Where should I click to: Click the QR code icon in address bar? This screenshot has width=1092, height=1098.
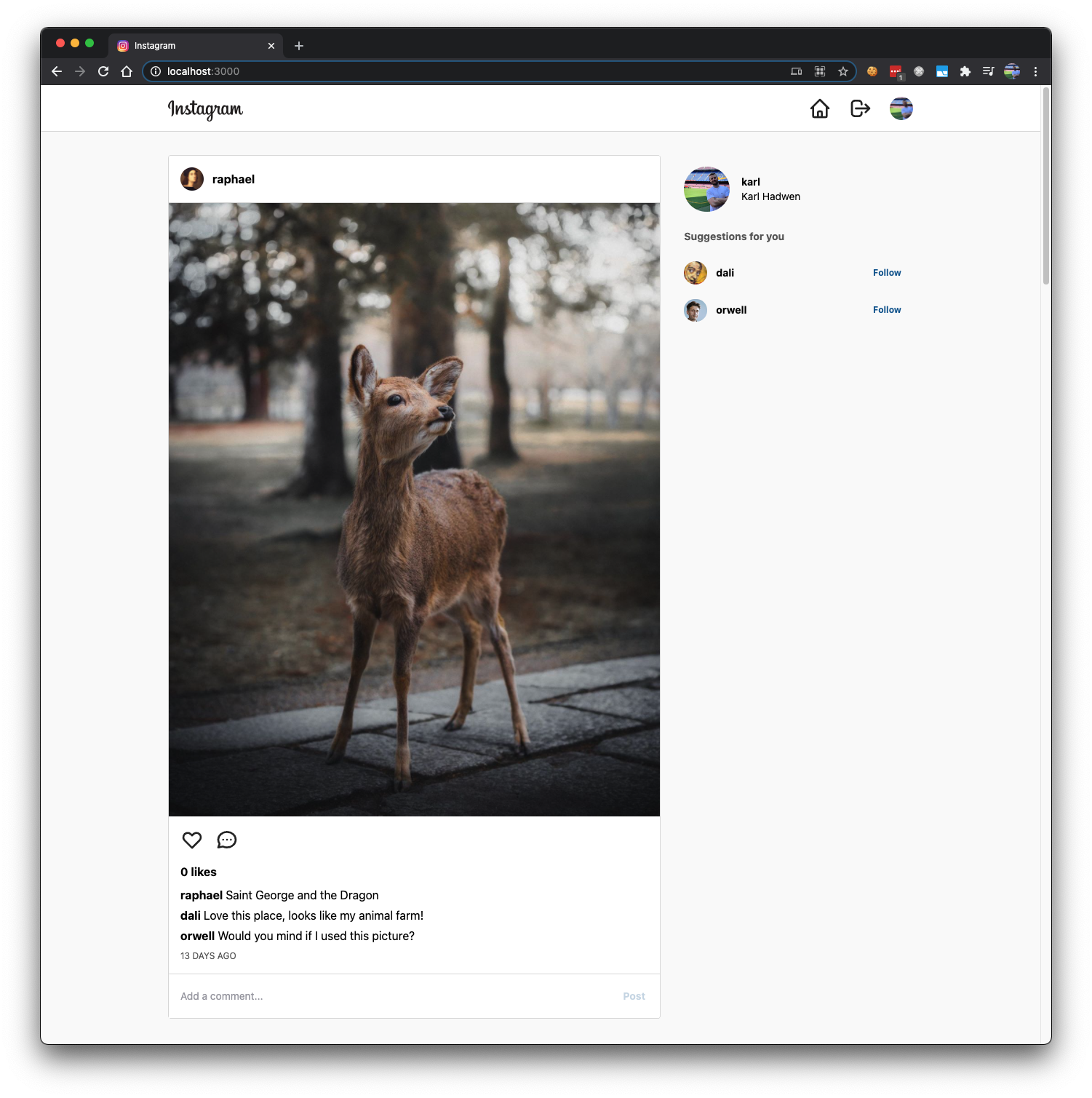coord(819,71)
